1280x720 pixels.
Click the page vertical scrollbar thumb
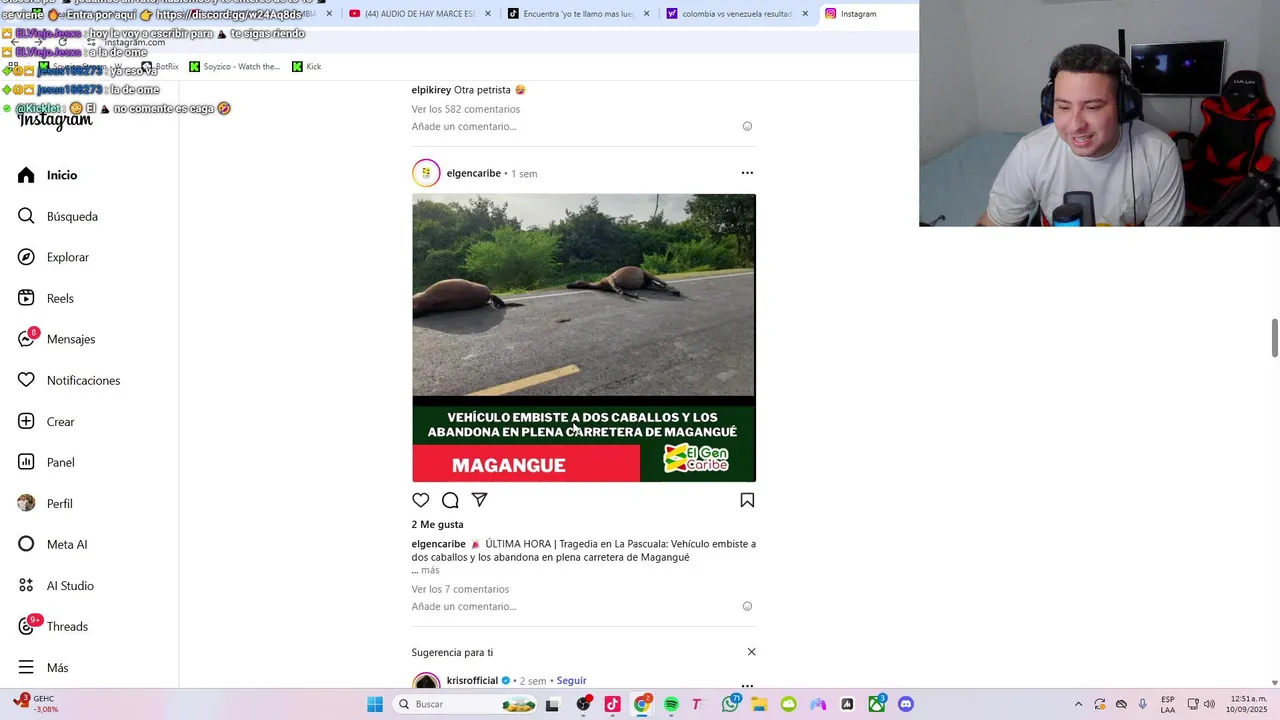pos(1274,338)
